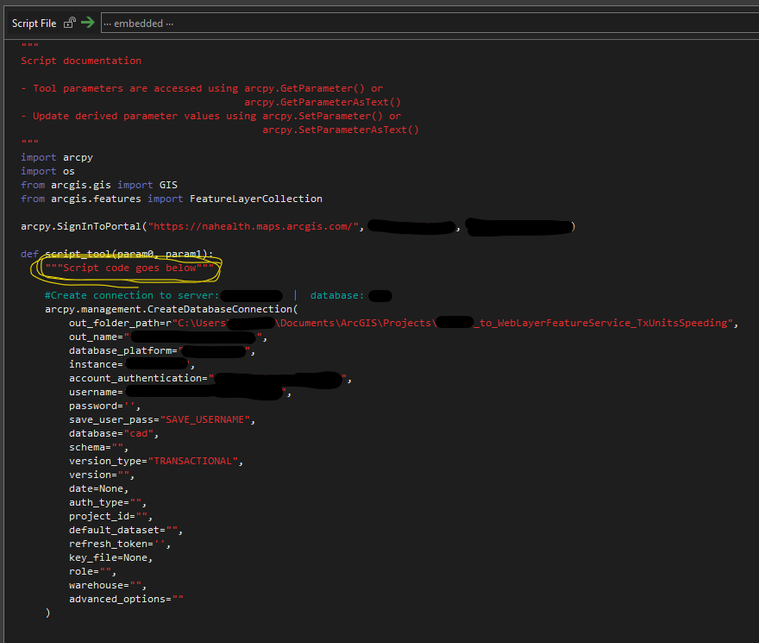Click the FeatureLayerCollection import line

tap(171, 199)
